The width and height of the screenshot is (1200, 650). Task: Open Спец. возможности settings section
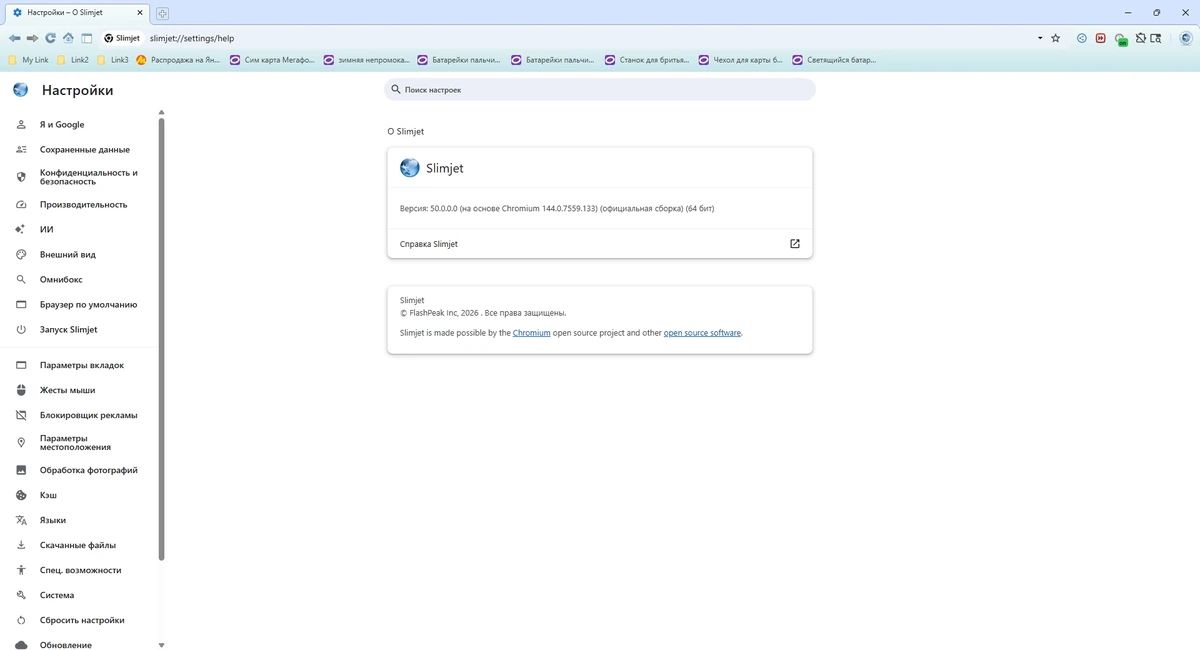80,570
